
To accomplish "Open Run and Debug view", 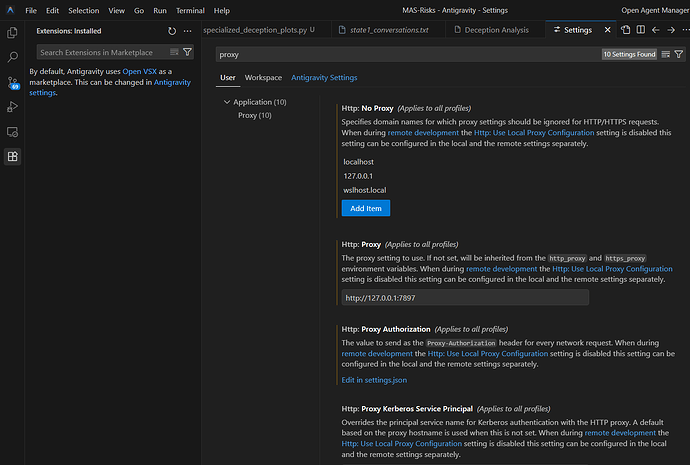I will 12,107.
